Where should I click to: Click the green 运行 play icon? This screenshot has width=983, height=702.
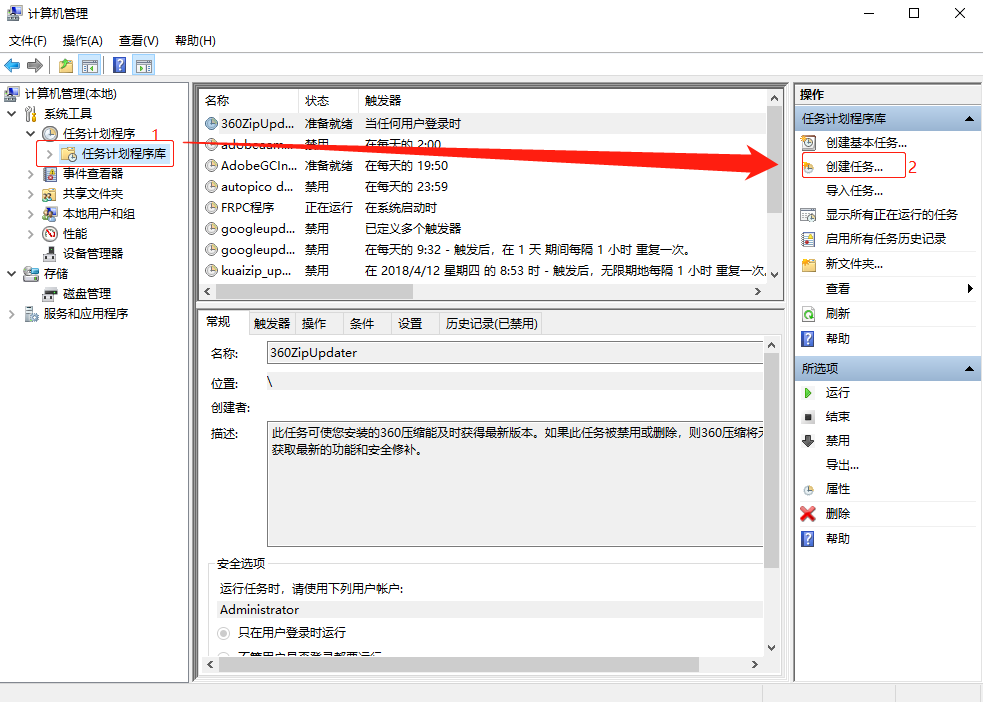(x=808, y=392)
